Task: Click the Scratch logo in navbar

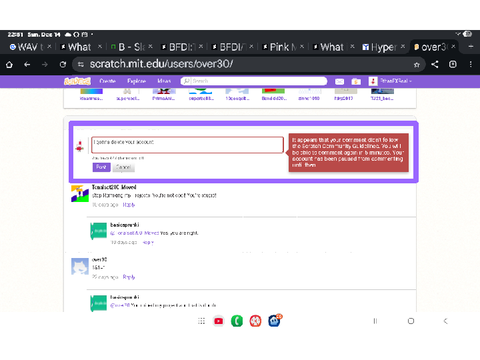Action: click(77, 81)
